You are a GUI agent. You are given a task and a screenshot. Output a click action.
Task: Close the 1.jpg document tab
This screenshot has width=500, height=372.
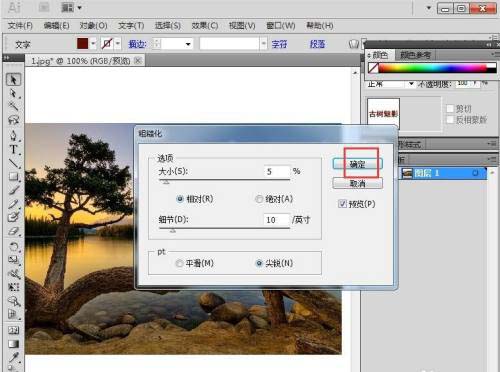(138, 61)
